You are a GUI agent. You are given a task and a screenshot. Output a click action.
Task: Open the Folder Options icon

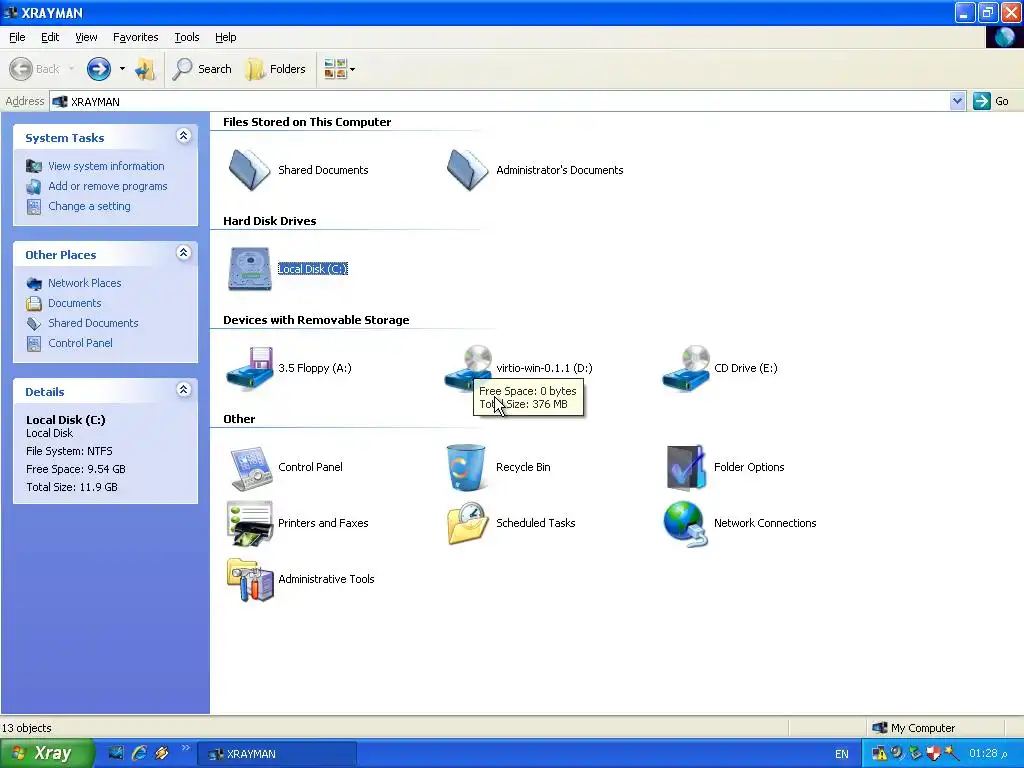pos(686,468)
